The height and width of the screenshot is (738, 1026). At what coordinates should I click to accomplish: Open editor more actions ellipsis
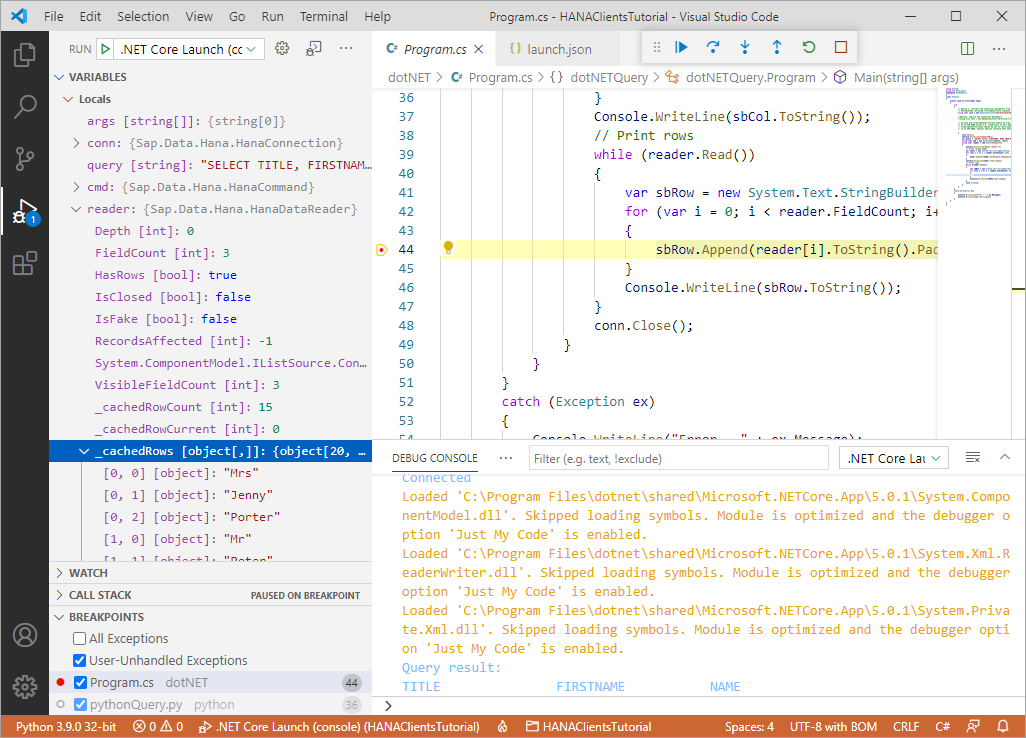click(999, 48)
